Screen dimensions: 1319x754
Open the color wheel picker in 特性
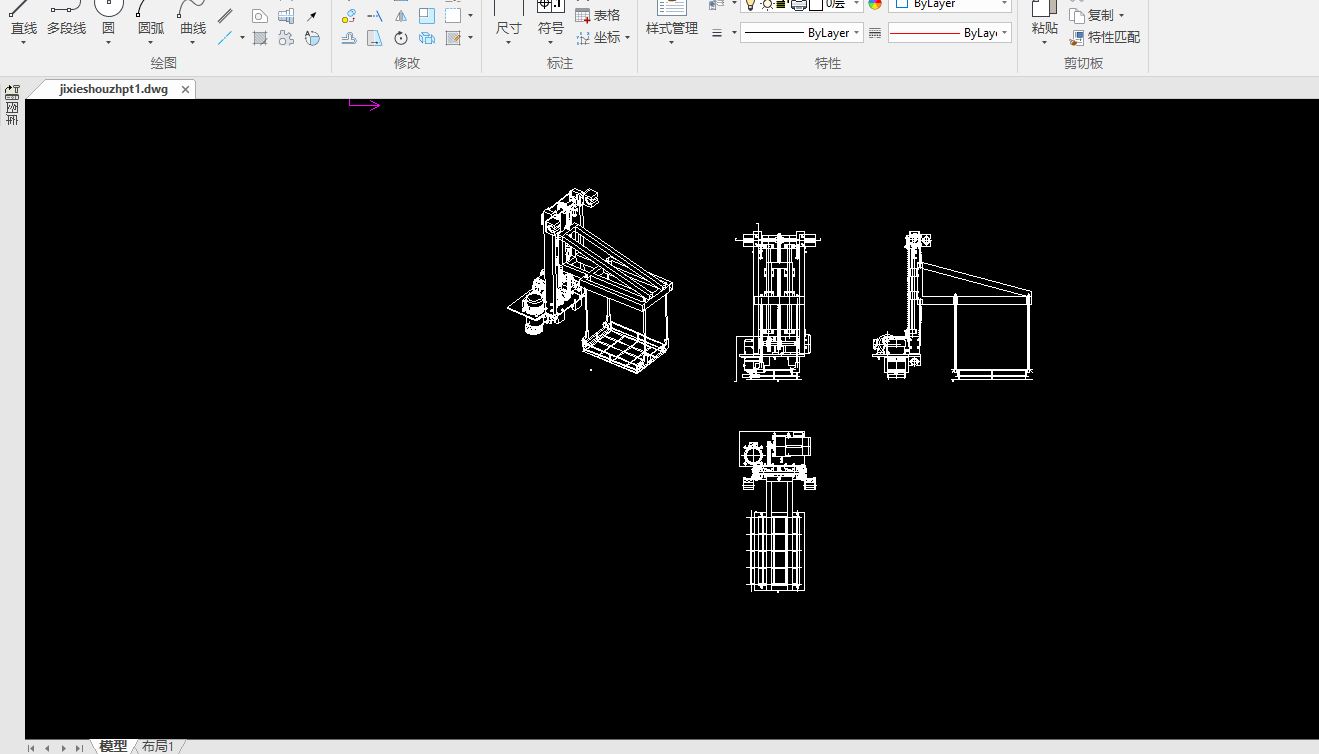(x=875, y=5)
